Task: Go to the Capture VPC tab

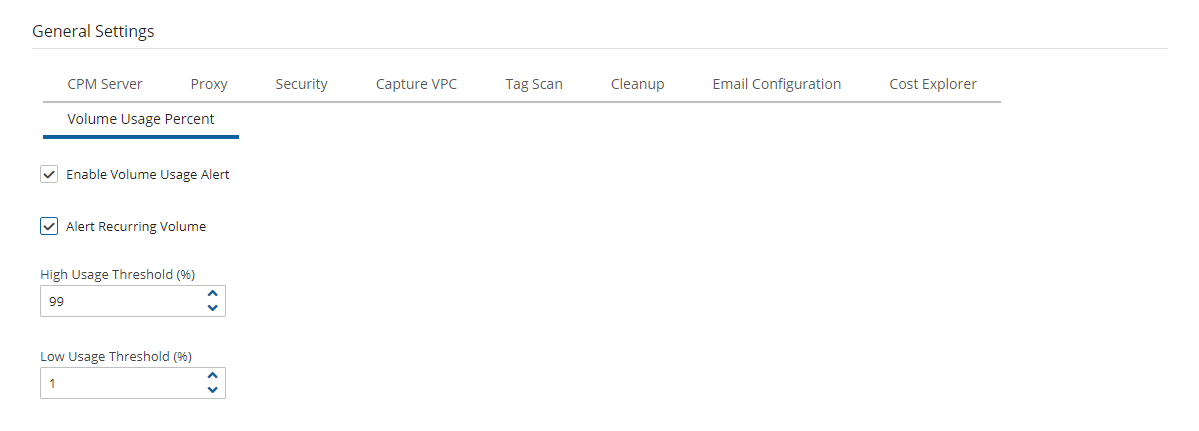Action: pyautogui.click(x=416, y=84)
